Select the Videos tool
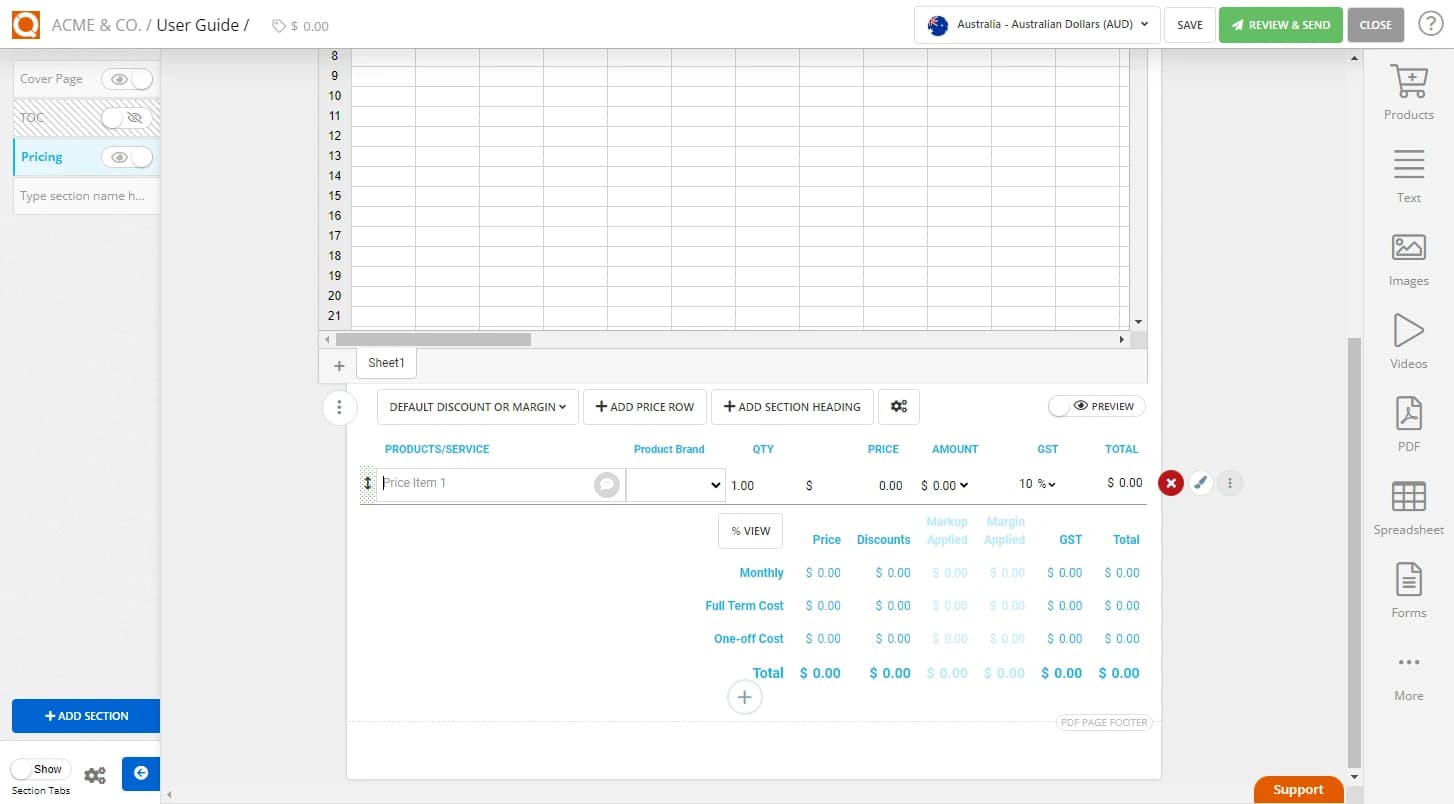 1408,341
